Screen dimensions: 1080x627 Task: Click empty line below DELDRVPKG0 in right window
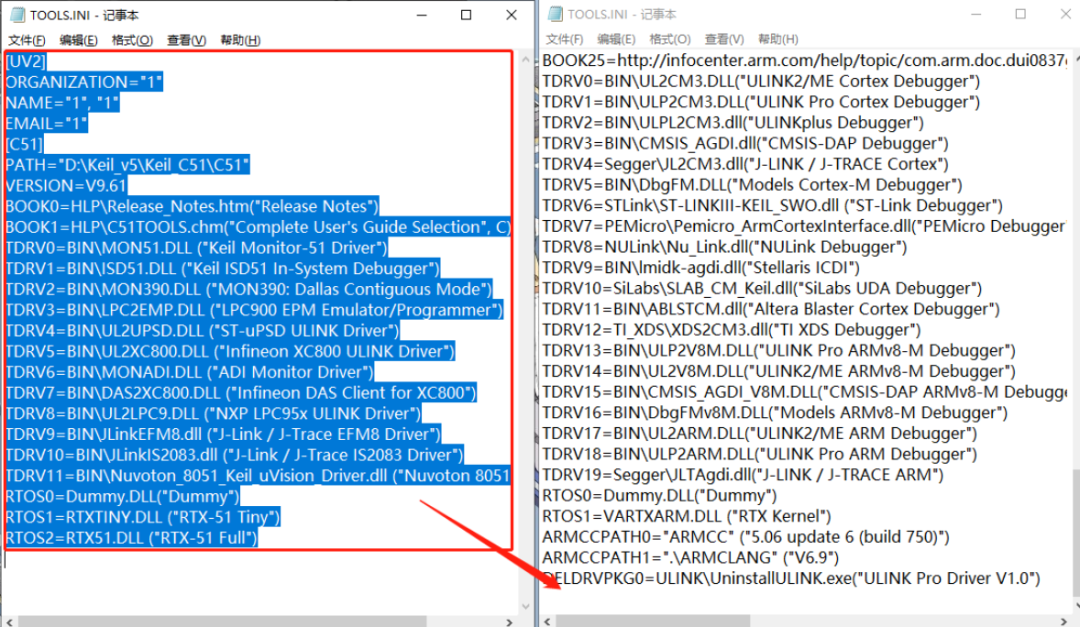point(804,599)
